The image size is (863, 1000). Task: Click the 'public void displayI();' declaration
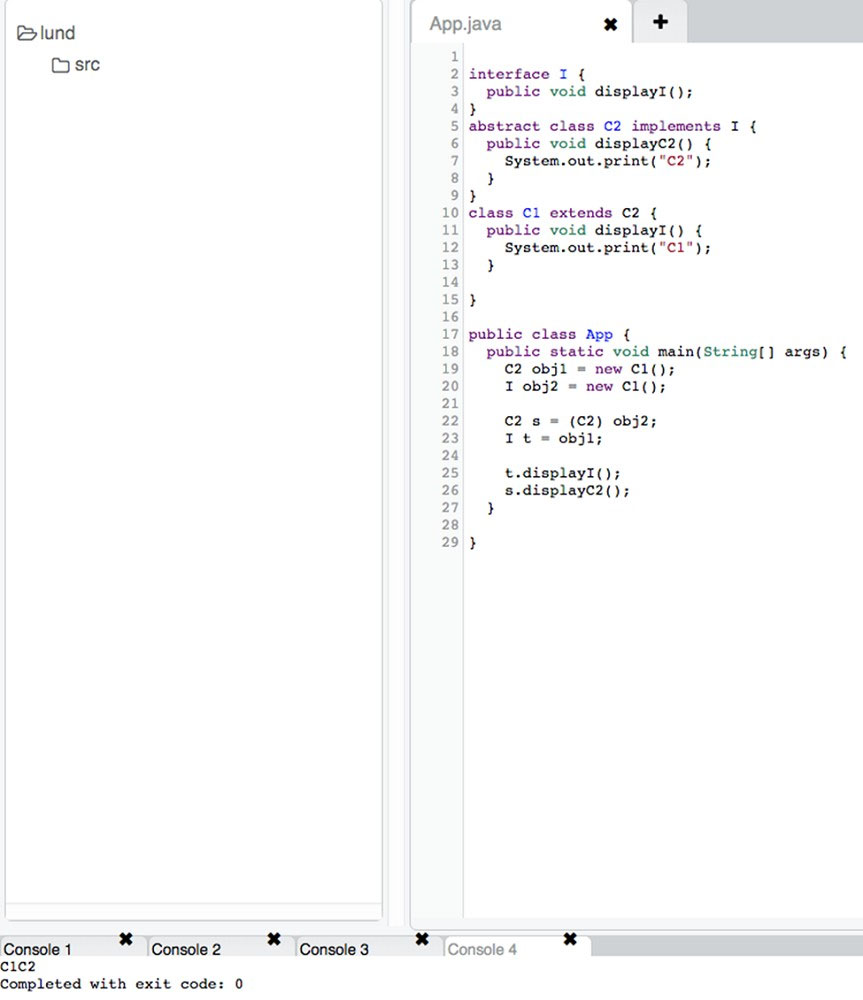(x=589, y=92)
